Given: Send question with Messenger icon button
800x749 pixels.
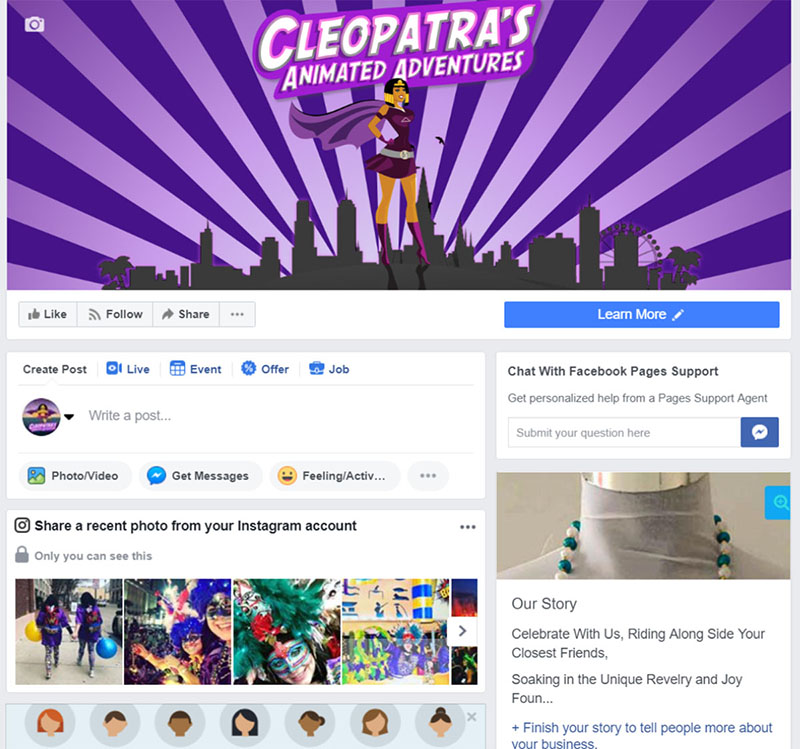Looking at the screenshot, I should click(759, 432).
